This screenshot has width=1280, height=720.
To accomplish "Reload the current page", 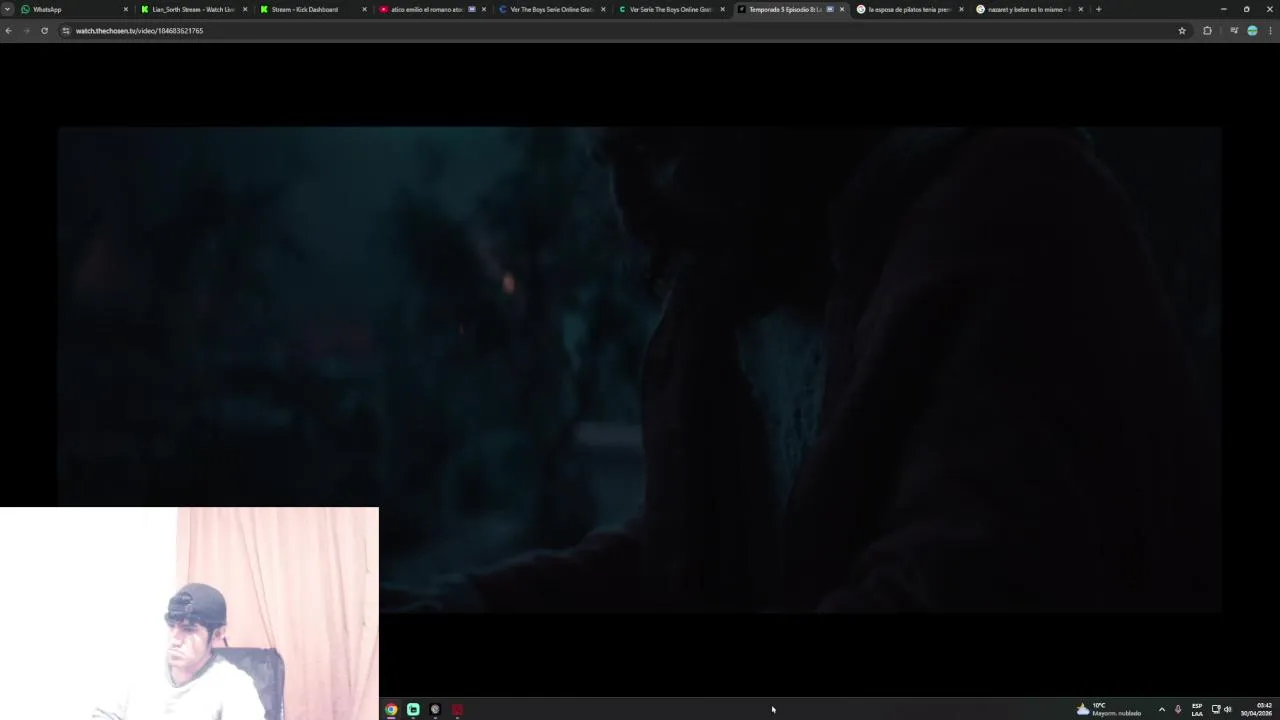I will pos(44,31).
